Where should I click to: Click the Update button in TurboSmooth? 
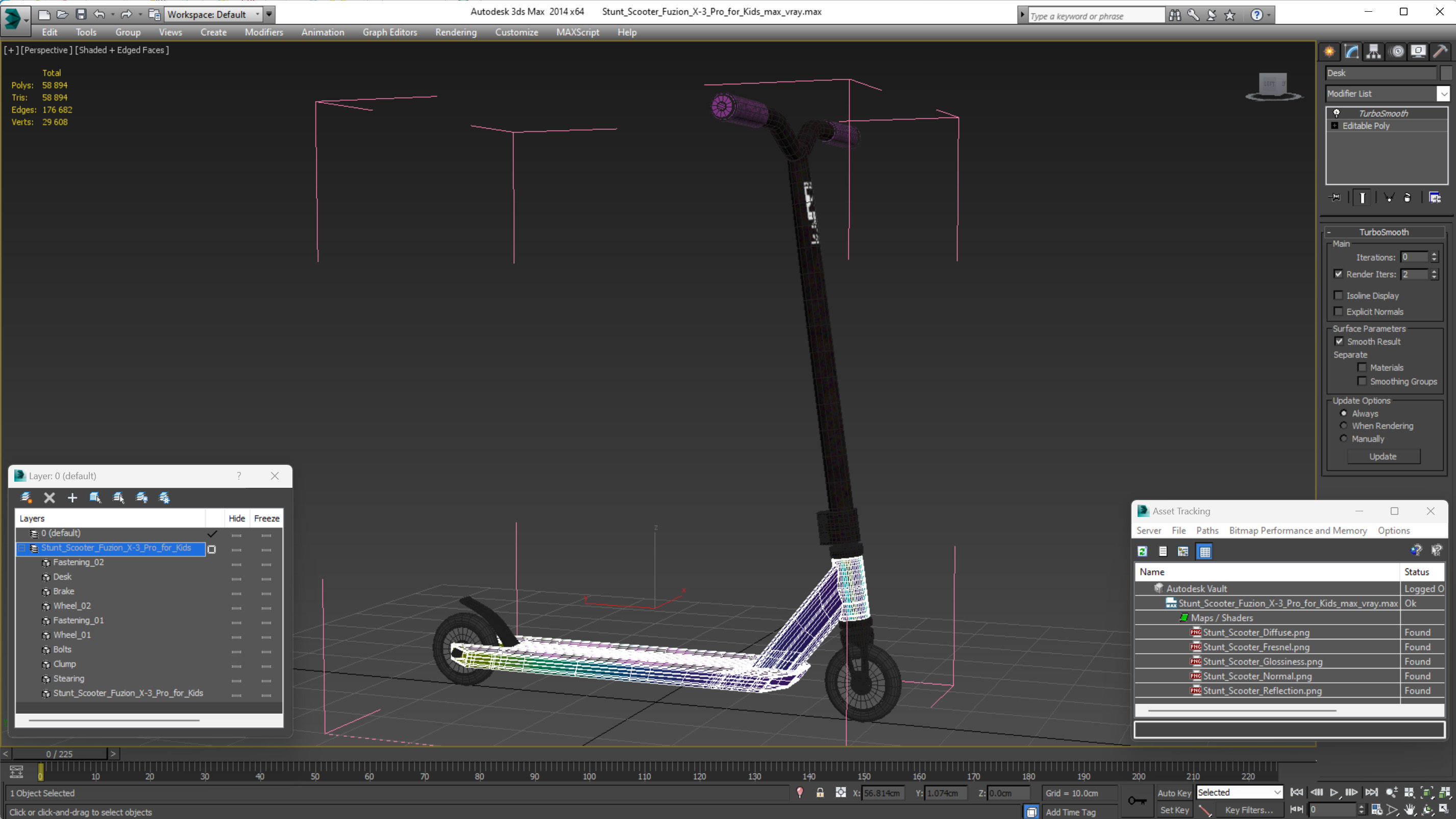(1383, 456)
